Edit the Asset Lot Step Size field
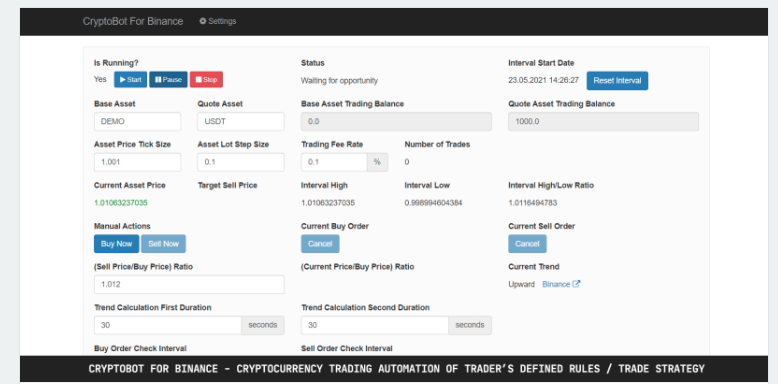This screenshot has height=384, width=778. (241, 162)
